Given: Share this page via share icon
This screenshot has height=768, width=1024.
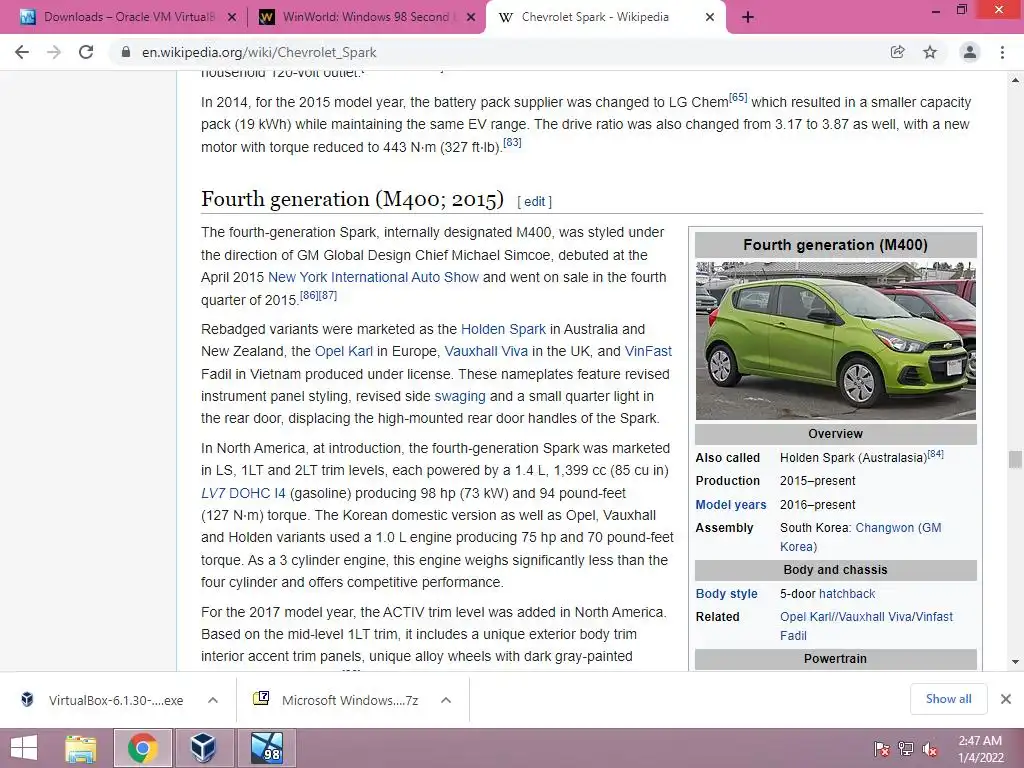Looking at the screenshot, I should tap(897, 52).
